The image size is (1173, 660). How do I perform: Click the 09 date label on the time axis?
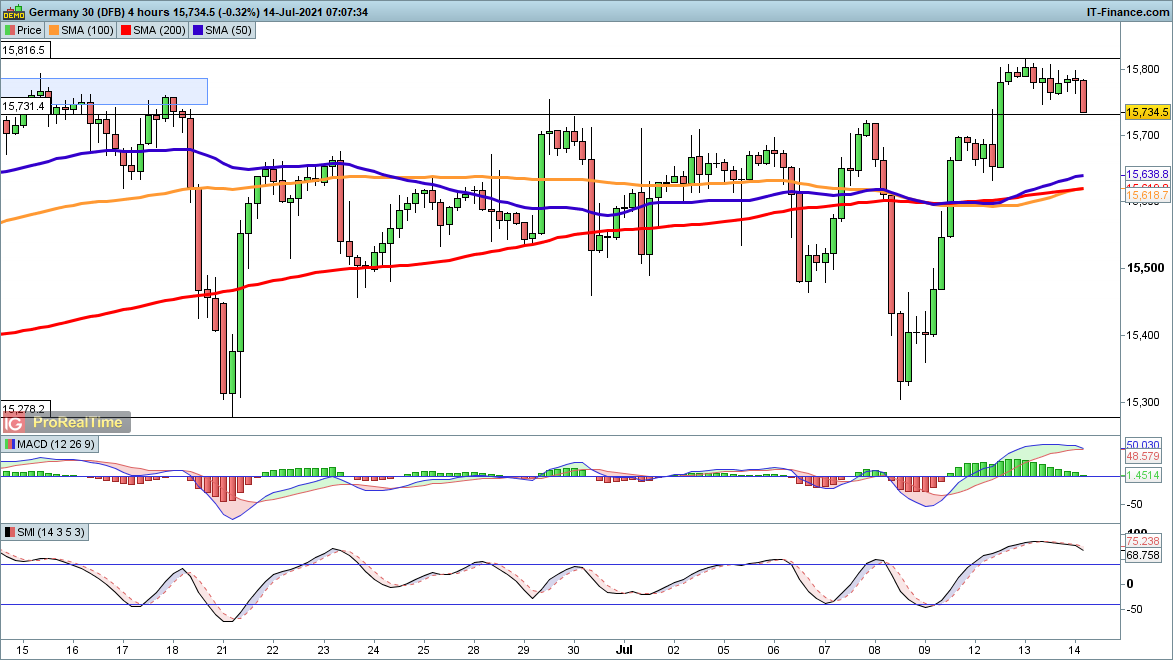tap(925, 650)
